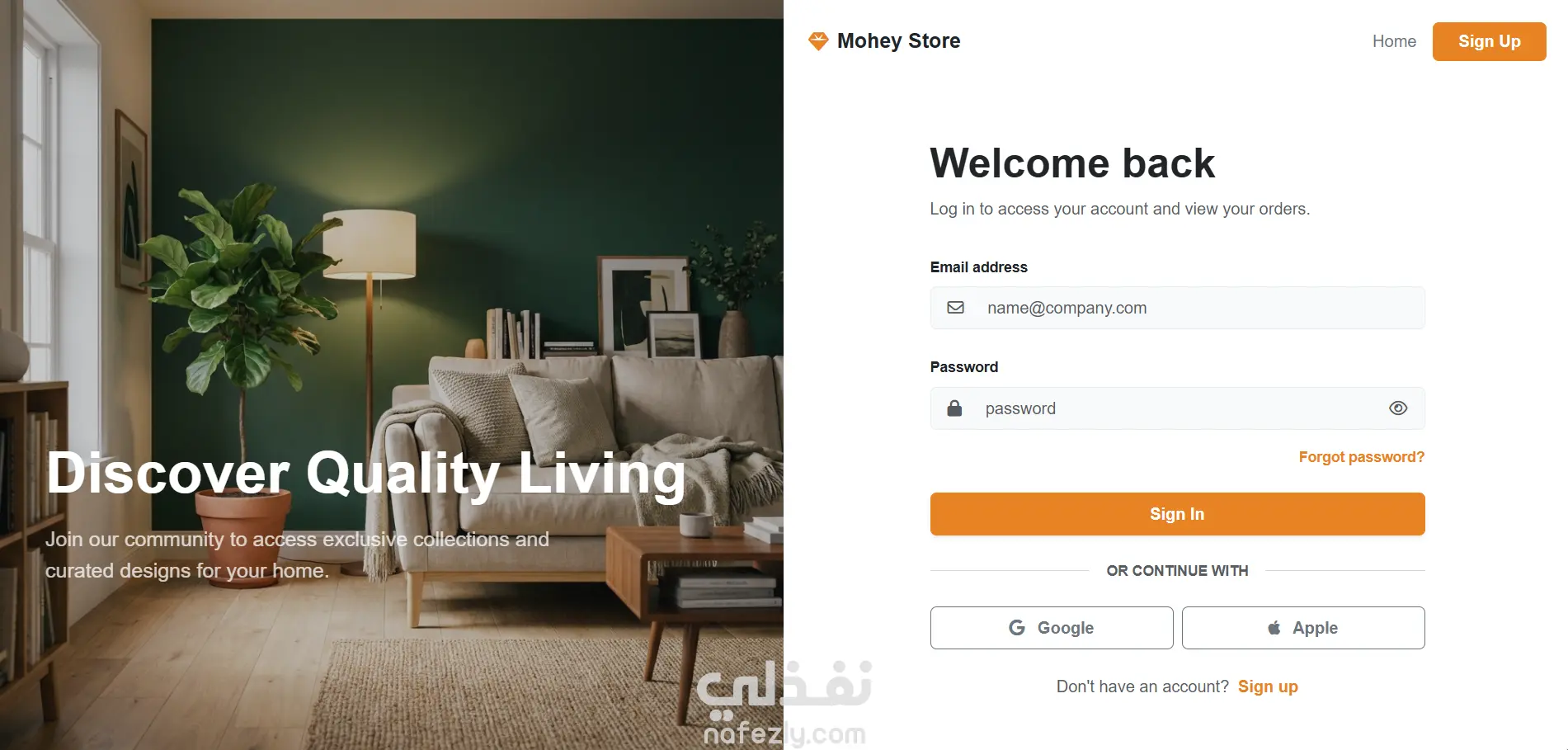Follow the Sign up link below
The width and height of the screenshot is (1568, 750).
pyautogui.click(x=1268, y=686)
